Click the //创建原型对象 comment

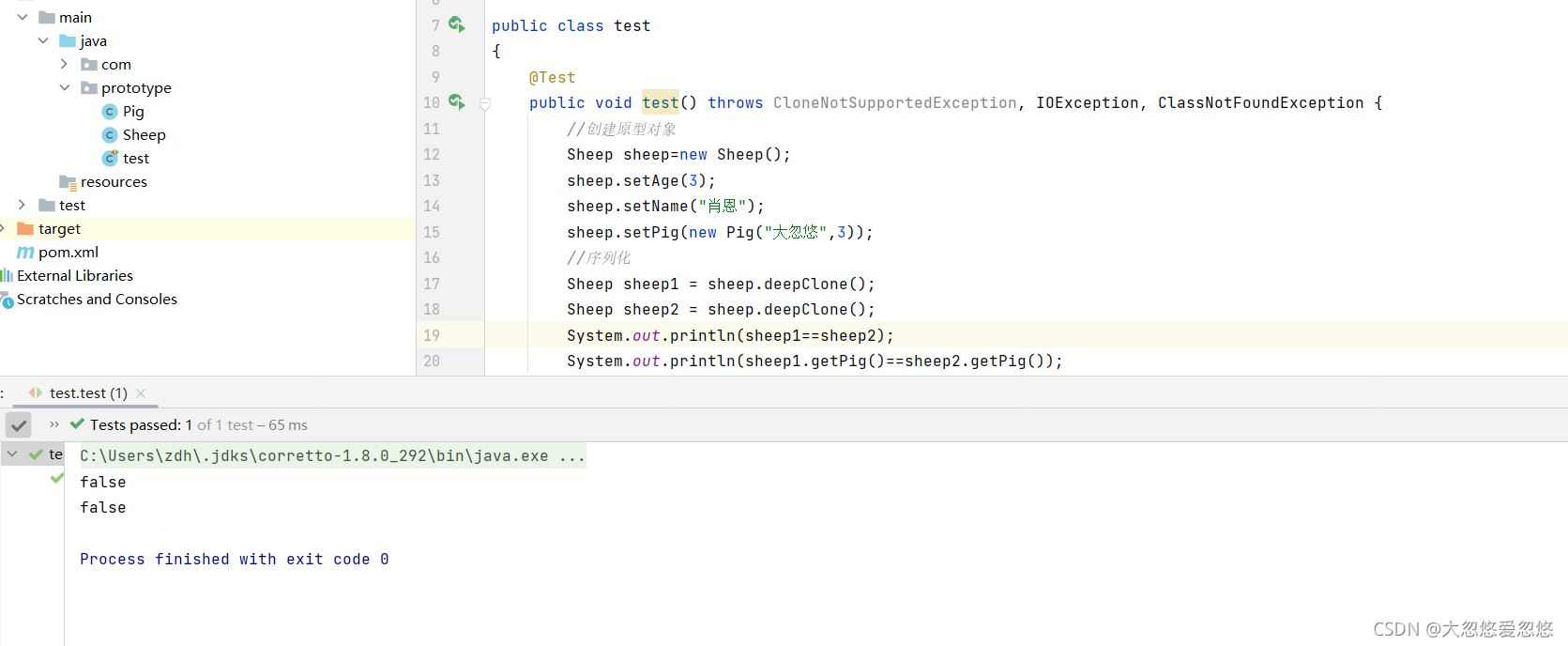(621, 129)
